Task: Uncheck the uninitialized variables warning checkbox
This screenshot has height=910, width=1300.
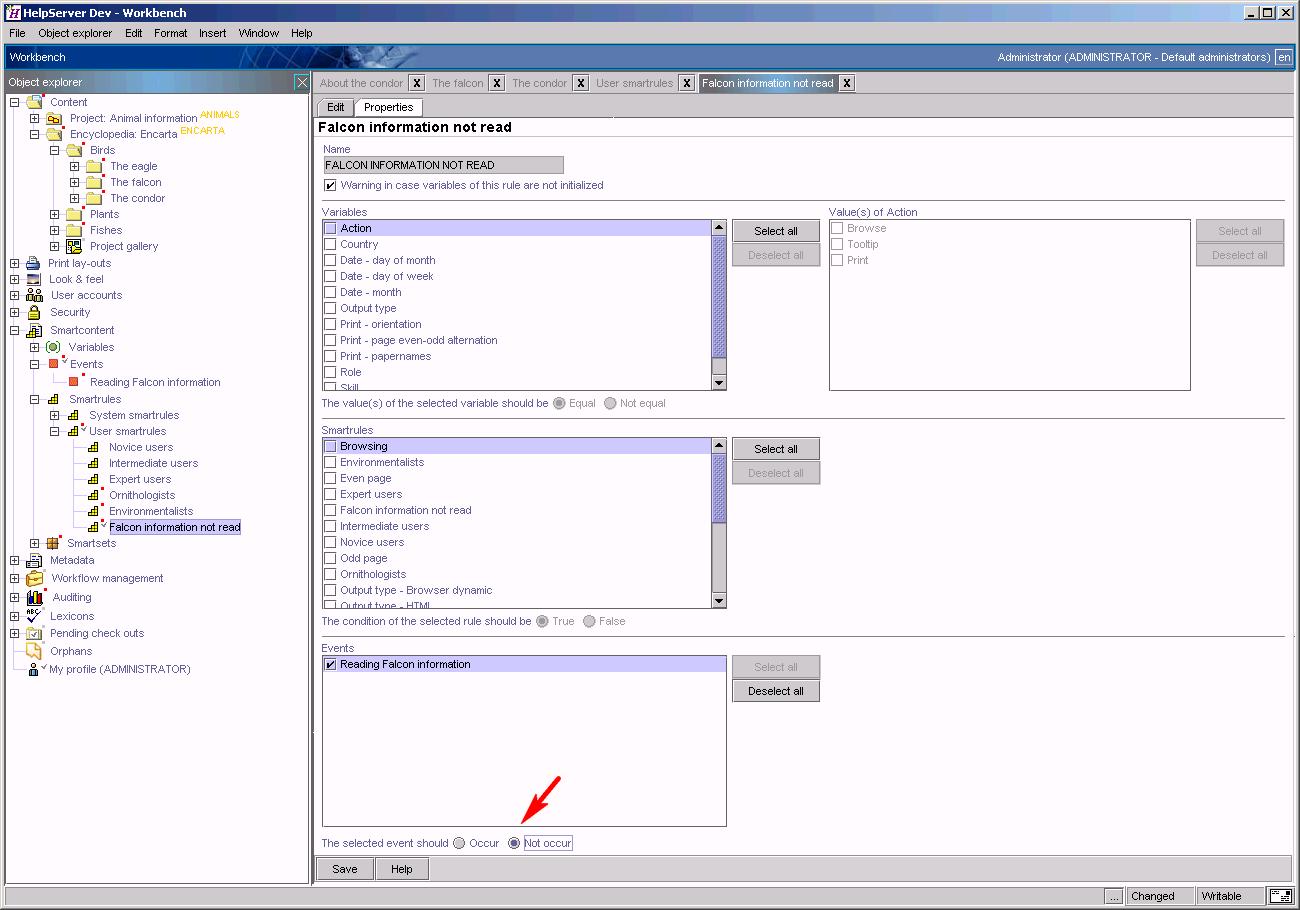Action: (x=330, y=185)
